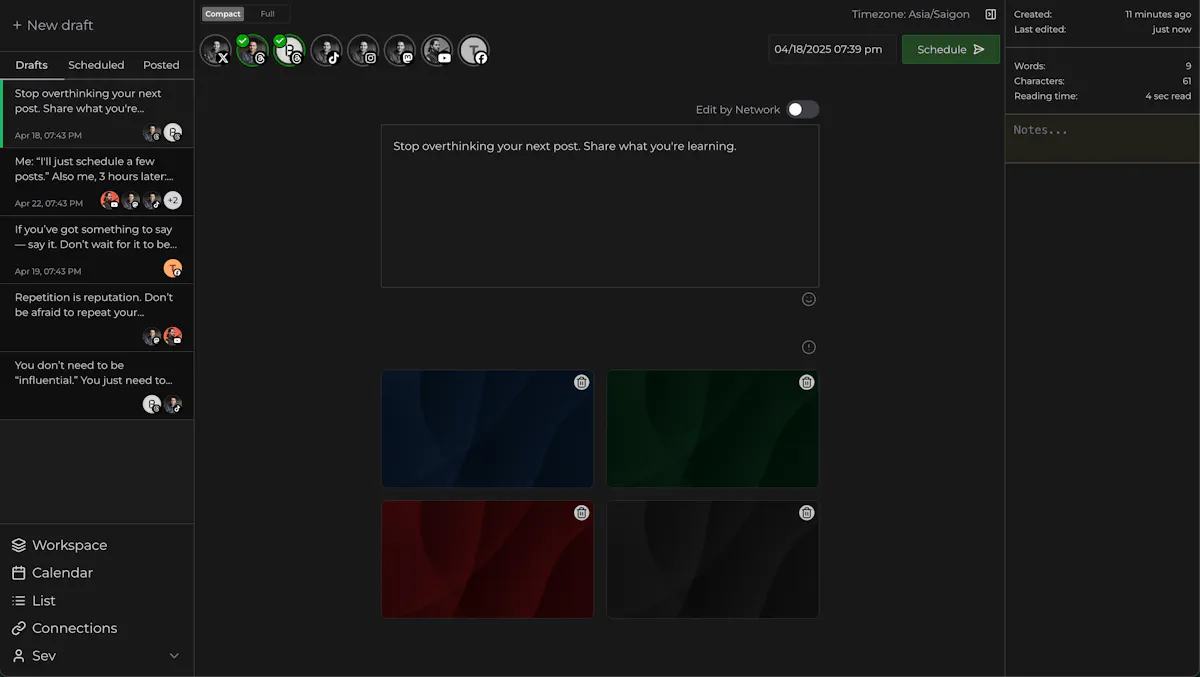Open the red image thumbnail
The width and height of the screenshot is (1200, 677).
(x=487, y=559)
